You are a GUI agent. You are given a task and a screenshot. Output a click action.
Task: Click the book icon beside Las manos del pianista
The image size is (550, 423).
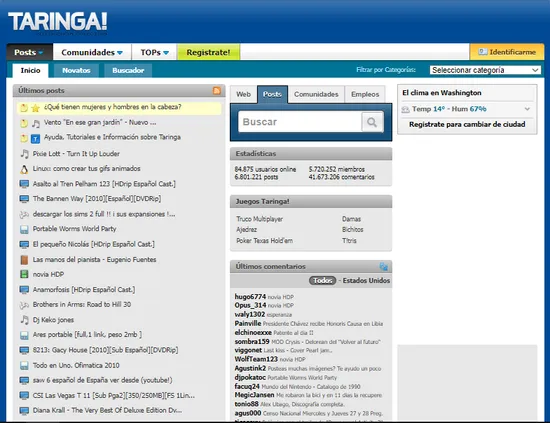pos(24,260)
